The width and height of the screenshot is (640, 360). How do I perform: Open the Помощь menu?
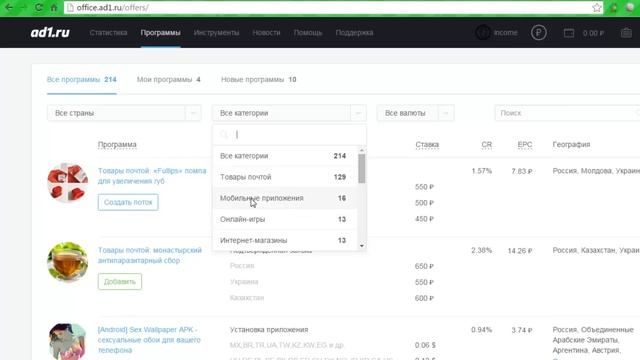pyautogui.click(x=308, y=33)
